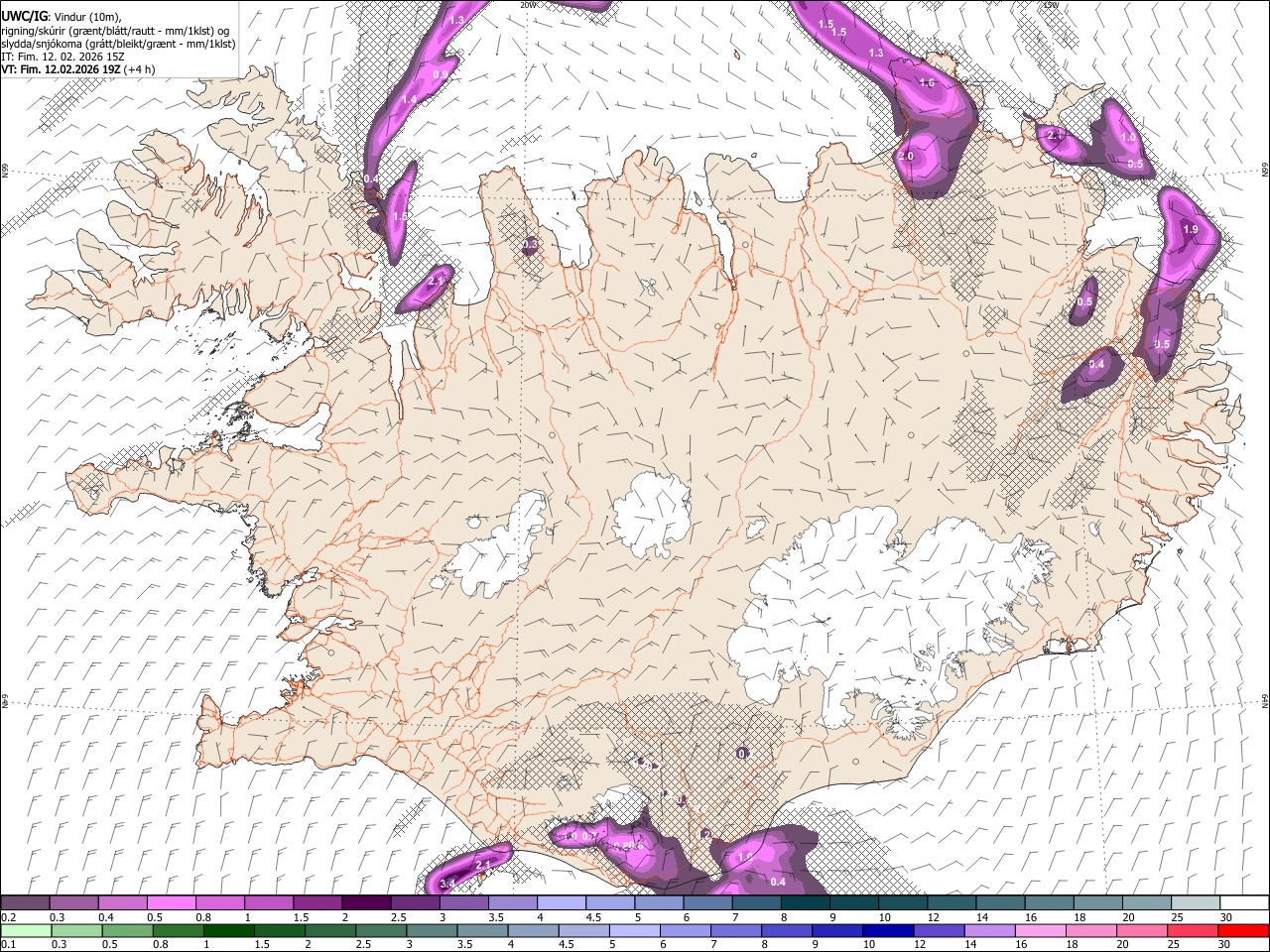This screenshot has height=952, width=1270.
Task: Click the 20W longitude label
Action: click(527, 5)
